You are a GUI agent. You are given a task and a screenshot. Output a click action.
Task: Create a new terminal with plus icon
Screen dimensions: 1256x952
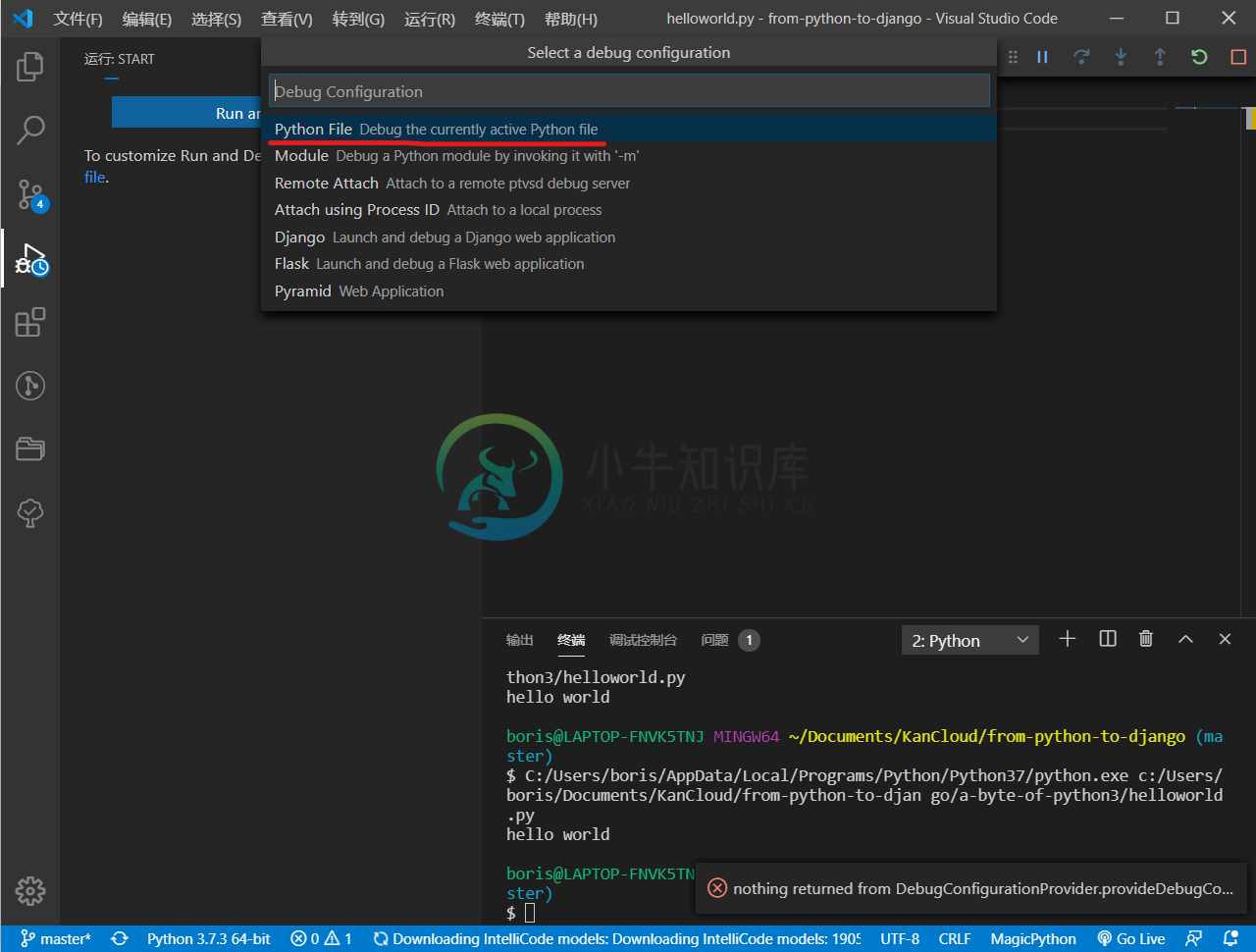coord(1068,639)
